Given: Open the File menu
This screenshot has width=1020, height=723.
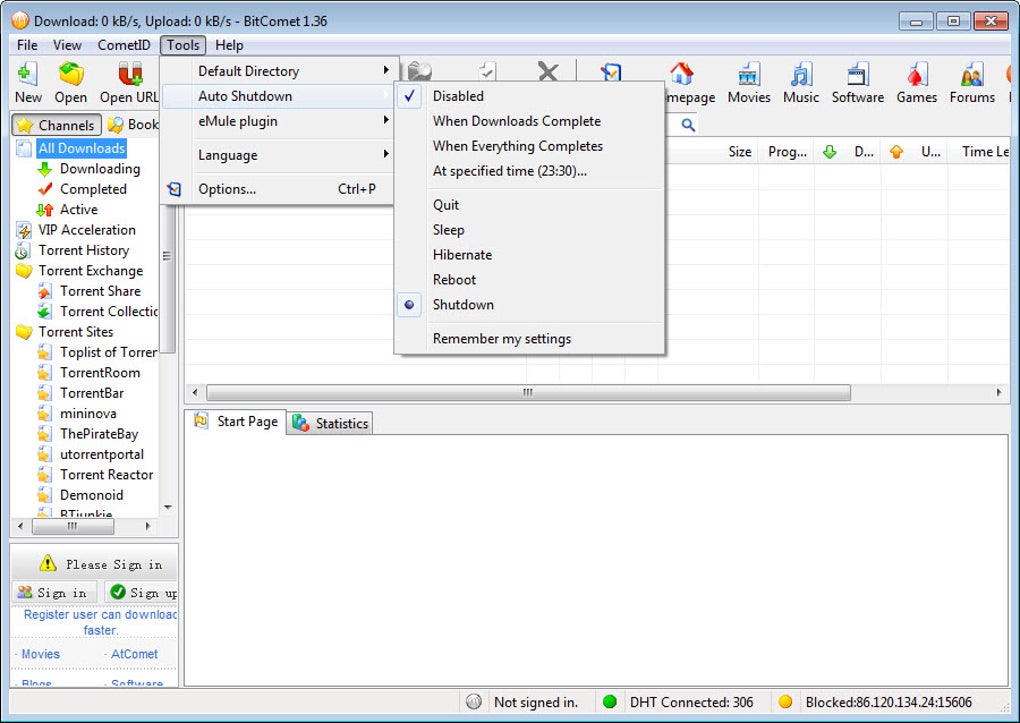Looking at the screenshot, I should tap(27, 45).
